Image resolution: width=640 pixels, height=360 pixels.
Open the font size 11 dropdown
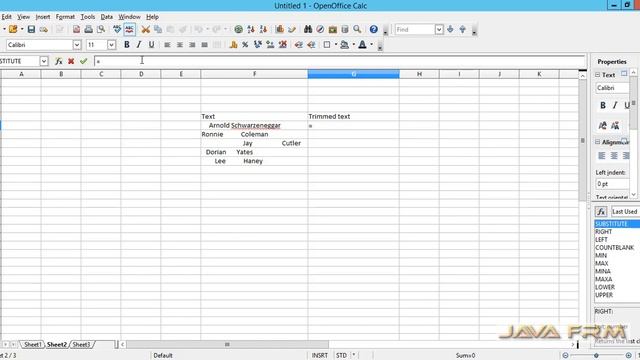point(111,45)
